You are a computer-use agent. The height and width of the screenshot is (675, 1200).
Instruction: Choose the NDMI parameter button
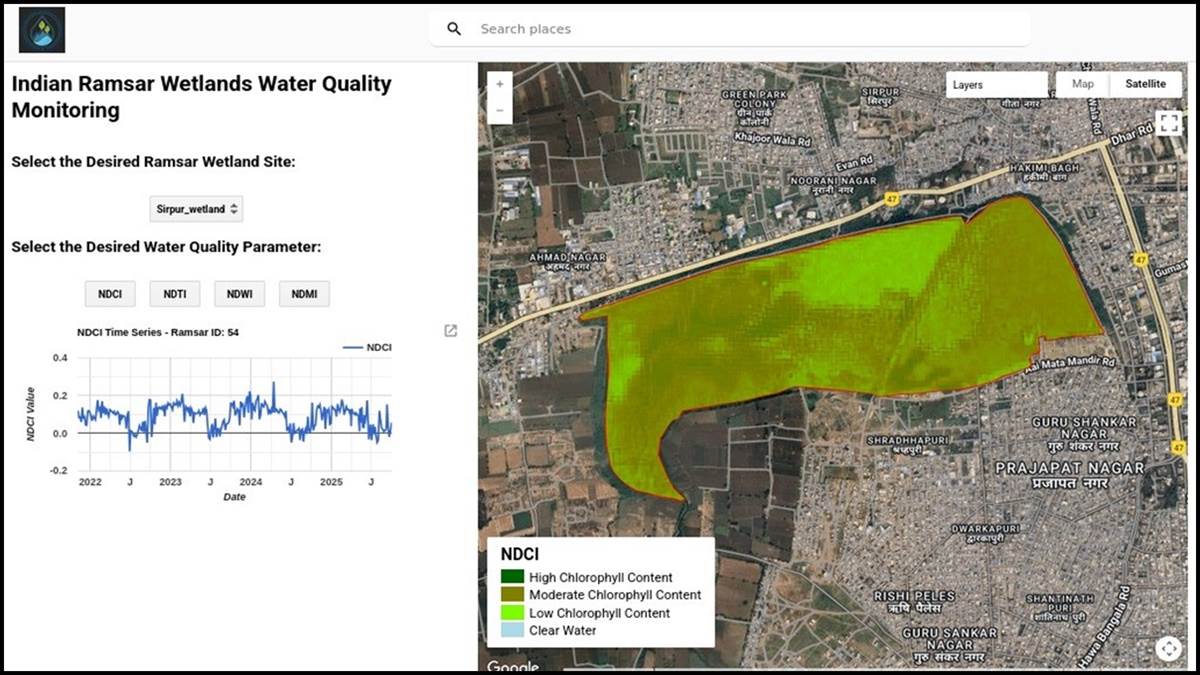tap(304, 294)
